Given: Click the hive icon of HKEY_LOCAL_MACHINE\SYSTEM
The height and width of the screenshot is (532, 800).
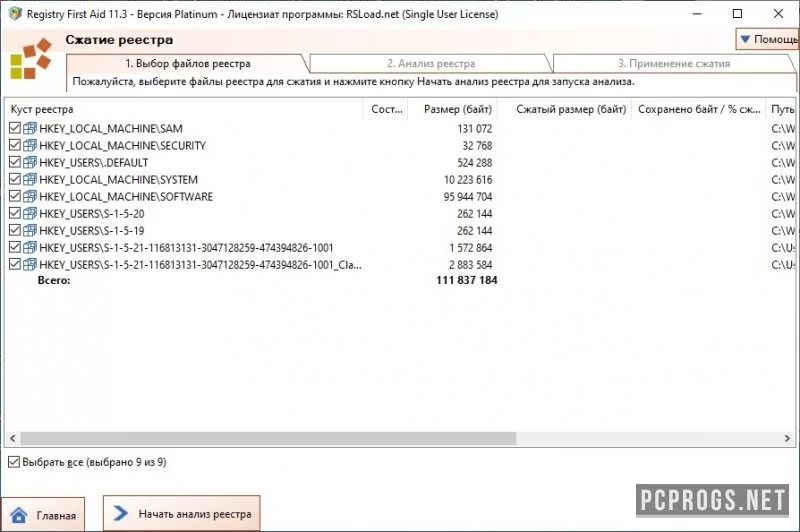Looking at the screenshot, I should click(30, 180).
